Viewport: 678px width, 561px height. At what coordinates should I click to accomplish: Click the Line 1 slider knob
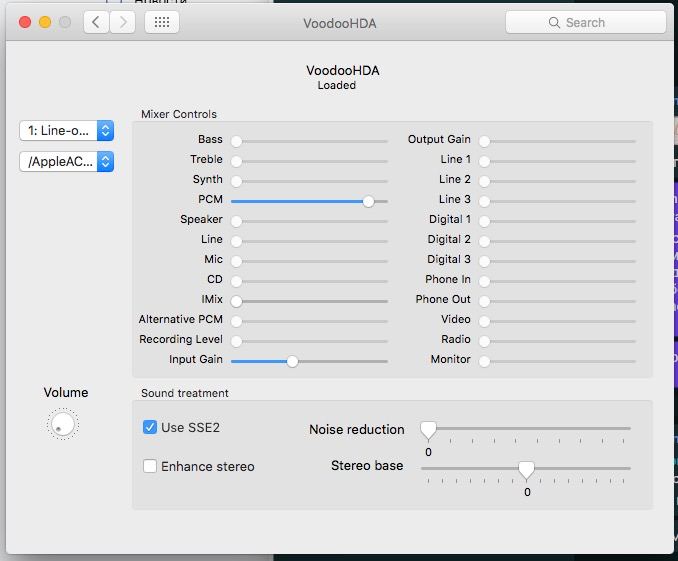(x=484, y=161)
